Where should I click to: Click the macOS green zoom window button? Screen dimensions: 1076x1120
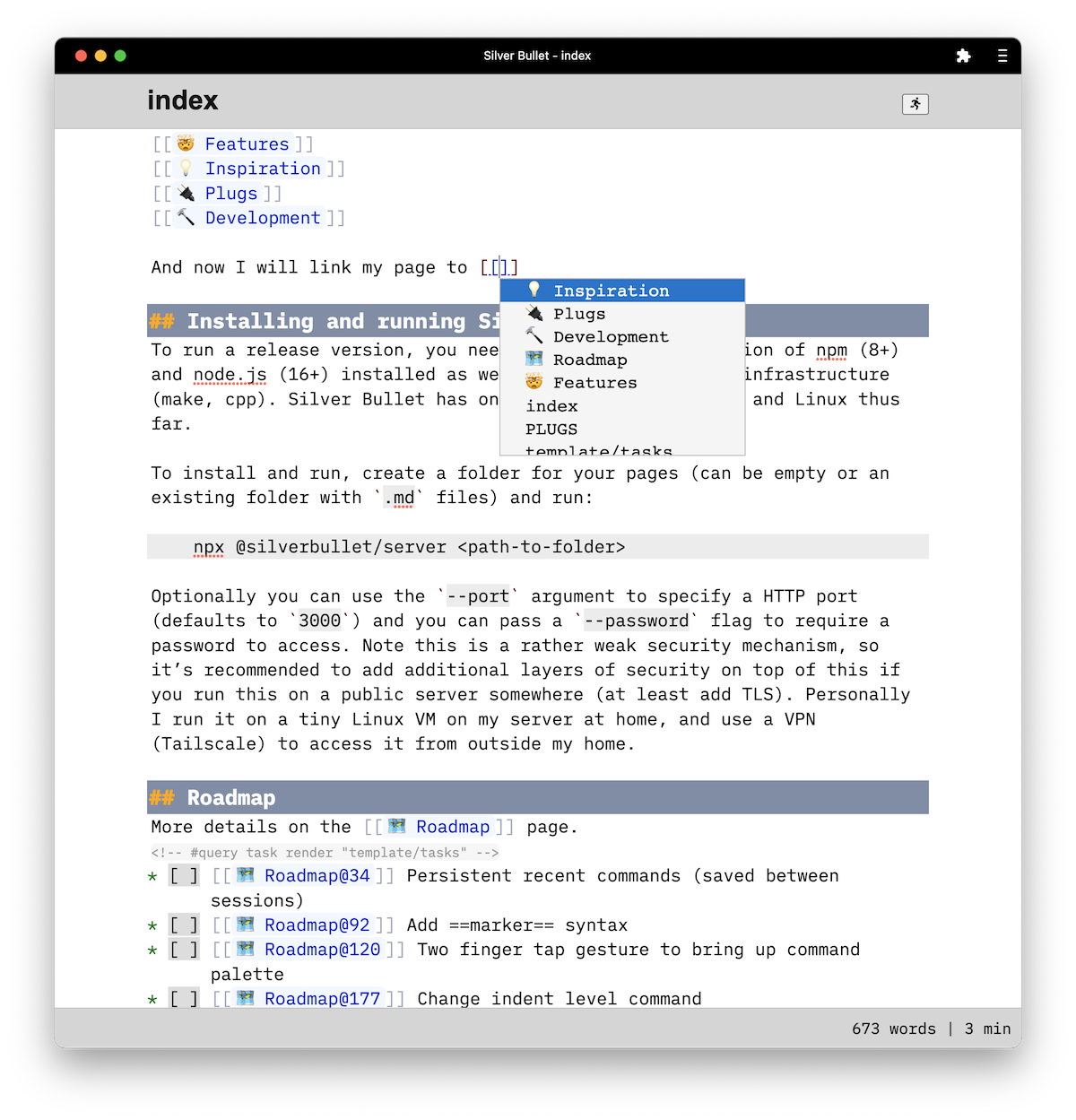(120, 56)
